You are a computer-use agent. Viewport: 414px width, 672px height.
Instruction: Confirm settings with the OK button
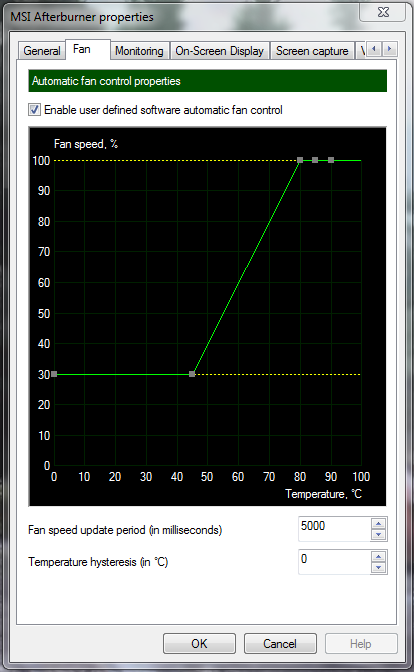point(199,643)
